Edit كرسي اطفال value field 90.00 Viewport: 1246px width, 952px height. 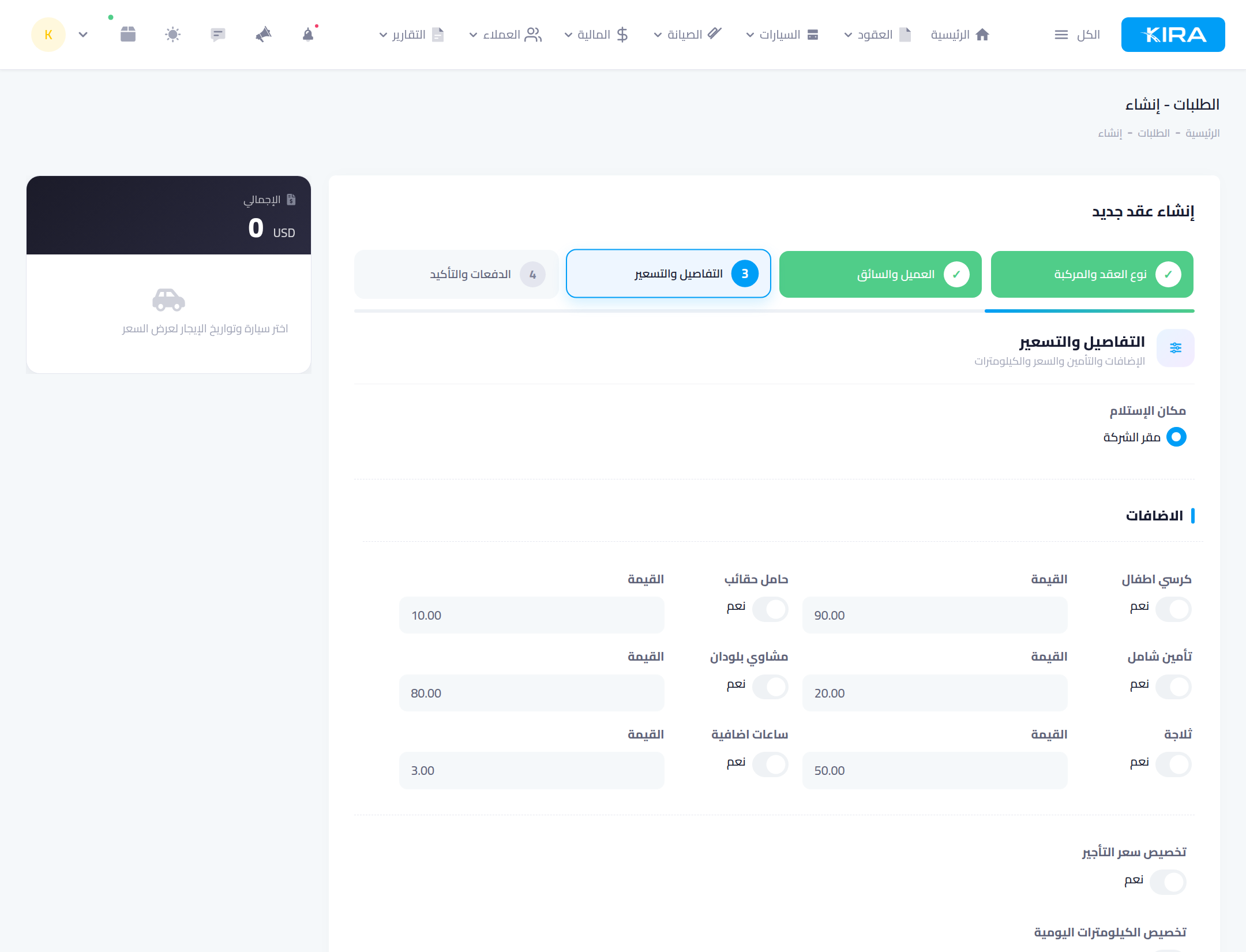[x=934, y=615]
